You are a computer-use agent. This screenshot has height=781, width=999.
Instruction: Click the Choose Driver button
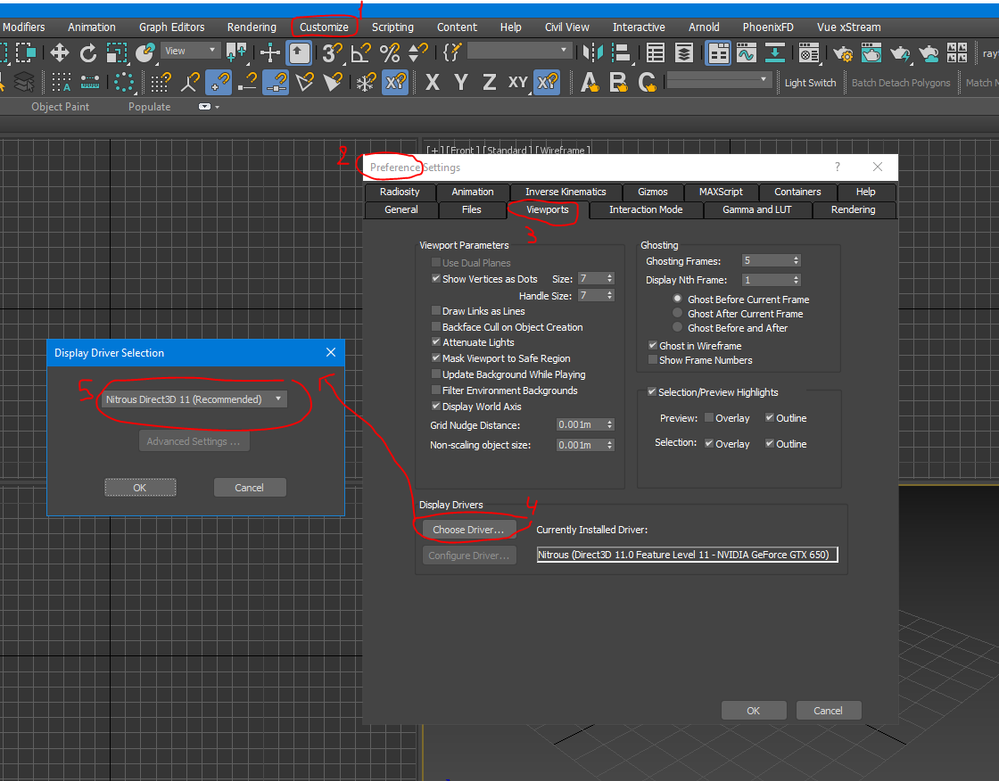(468, 529)
